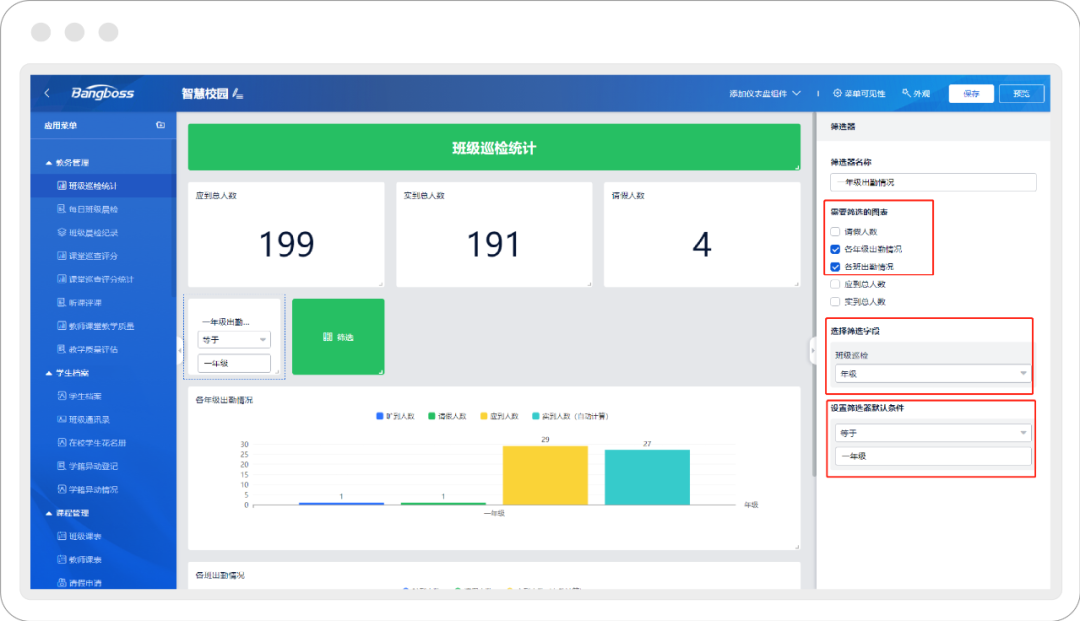1080x621 pixels.
Task: Click the 筛选器名称 input field
Action: (933, 182)
